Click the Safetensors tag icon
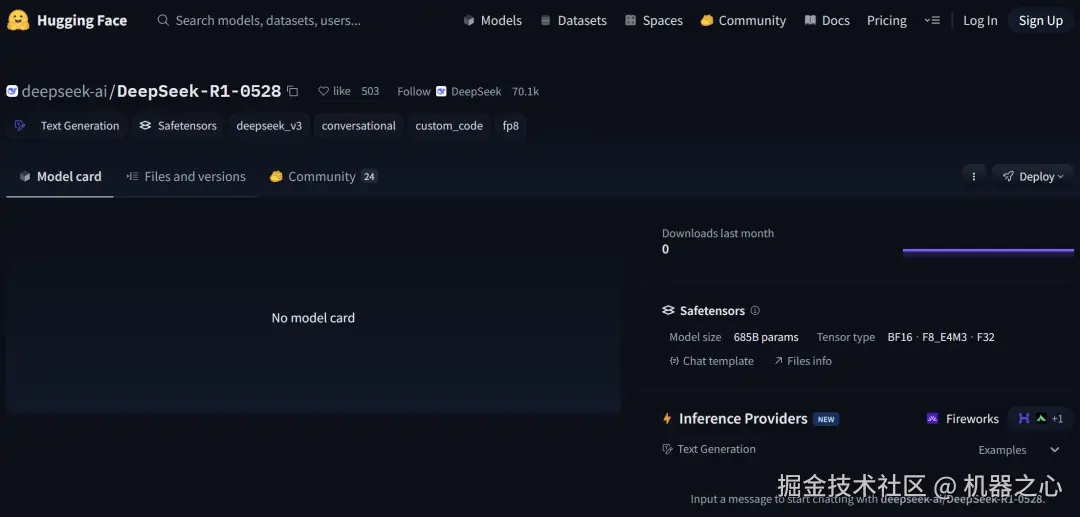 [x=145, y=126]
